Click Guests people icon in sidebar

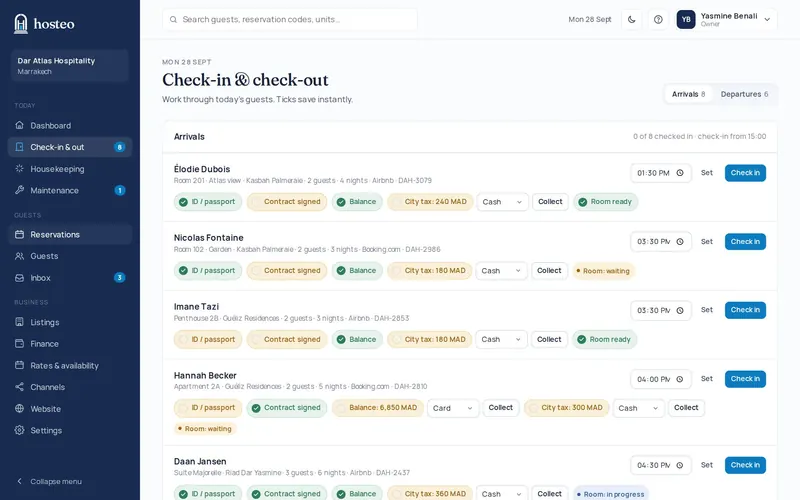tap(19, 256)
